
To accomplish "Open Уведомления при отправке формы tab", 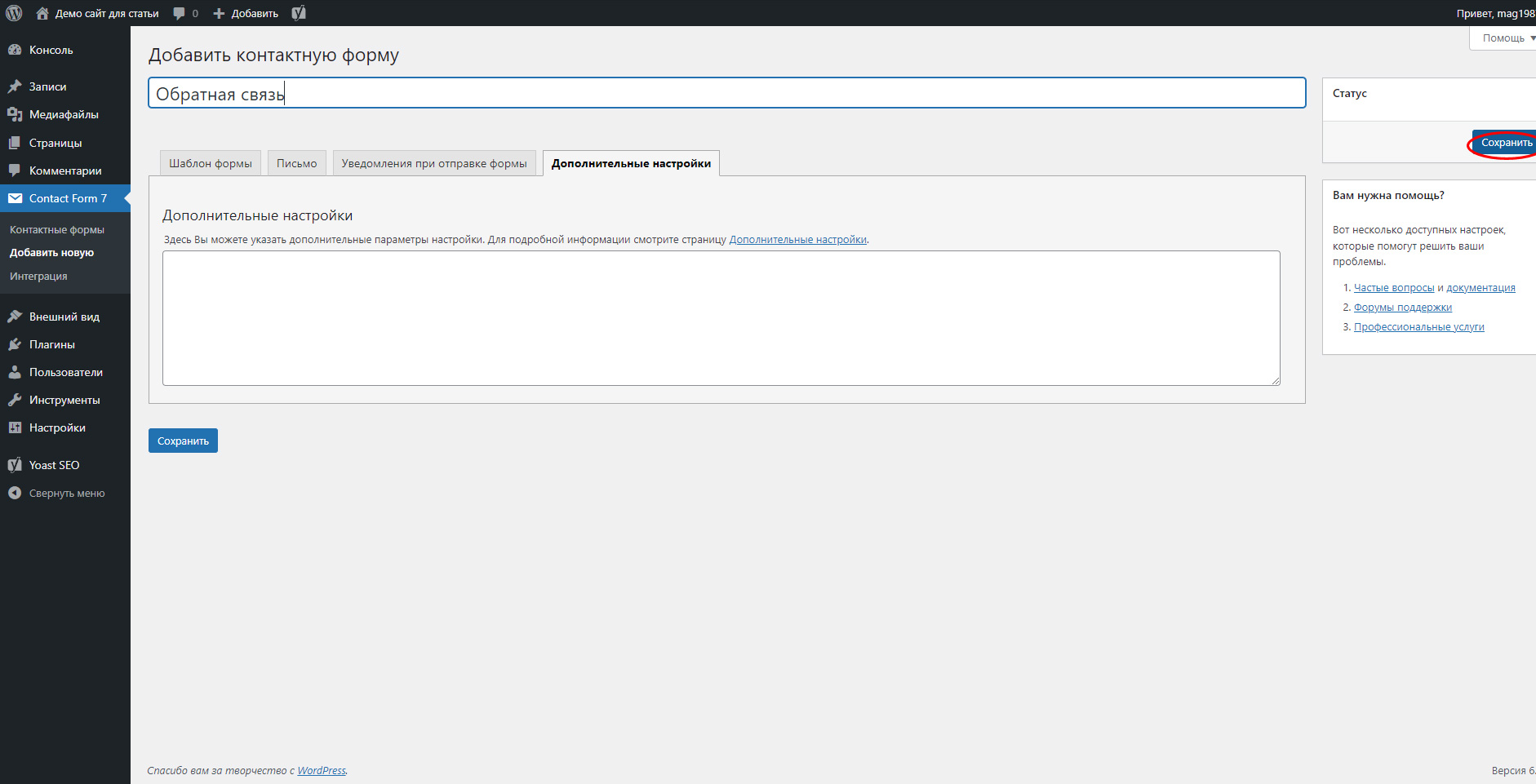I will pyautogui.click(x=434, y=163).
